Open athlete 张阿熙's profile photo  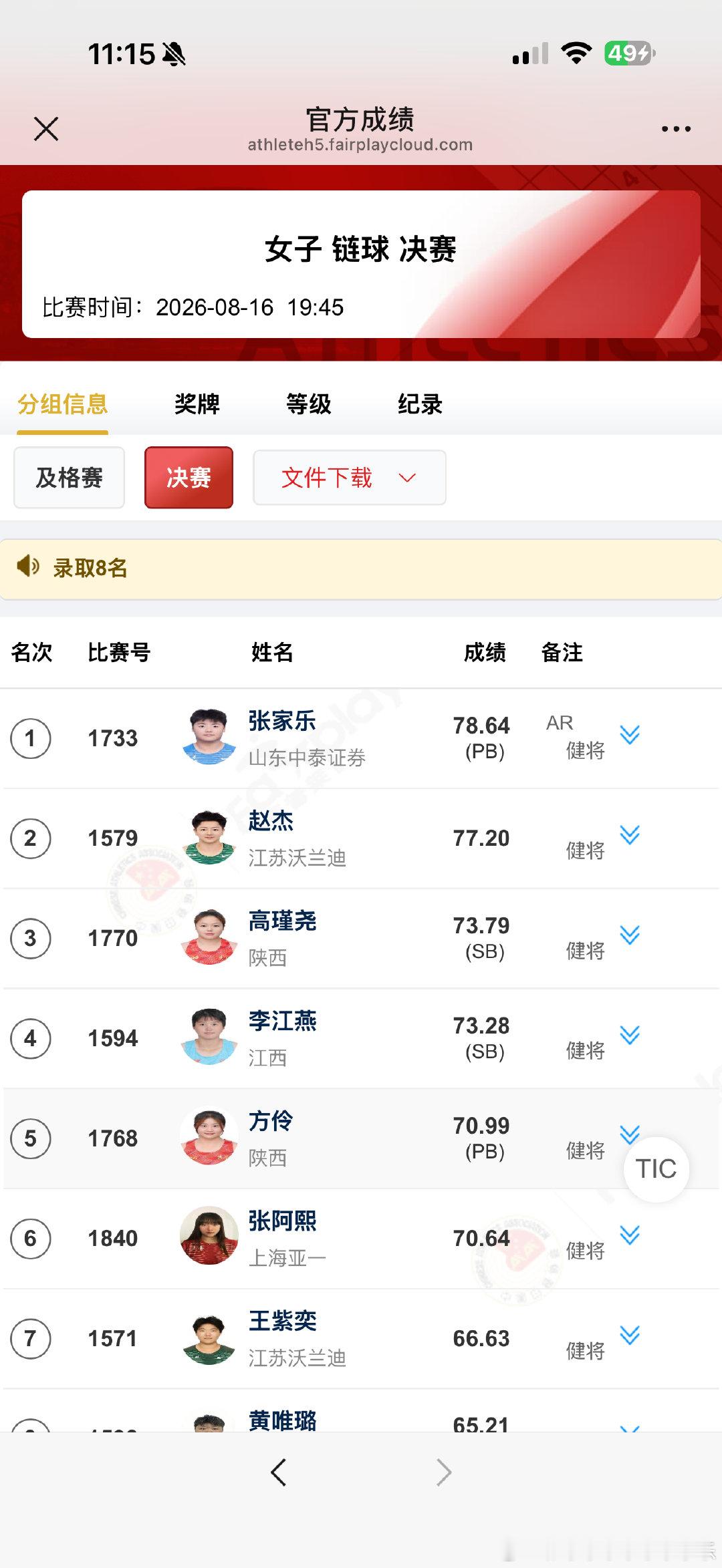click(209, 1236)
